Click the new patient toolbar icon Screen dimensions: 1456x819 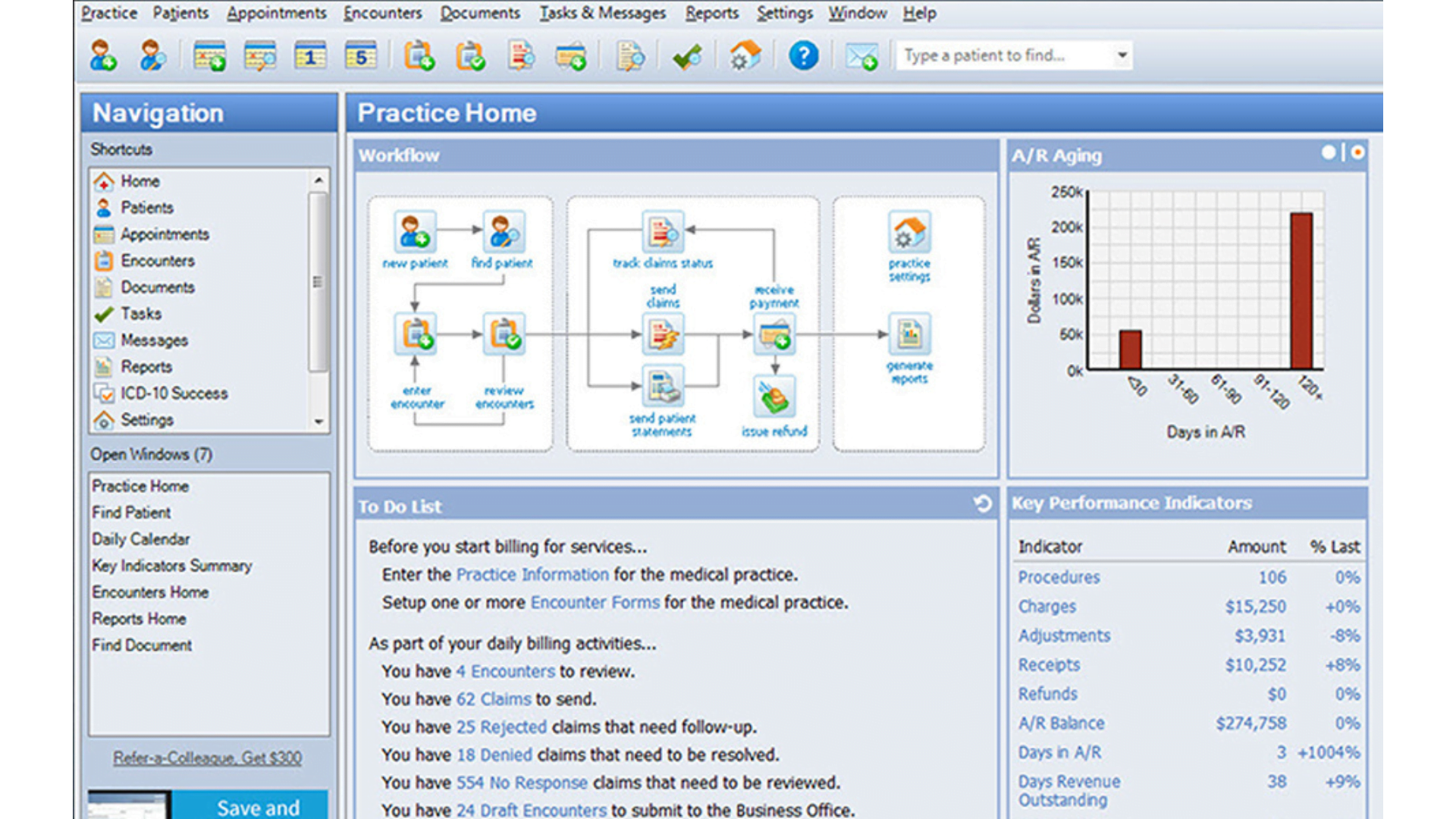pyautogui.click(x=103, y=56)
